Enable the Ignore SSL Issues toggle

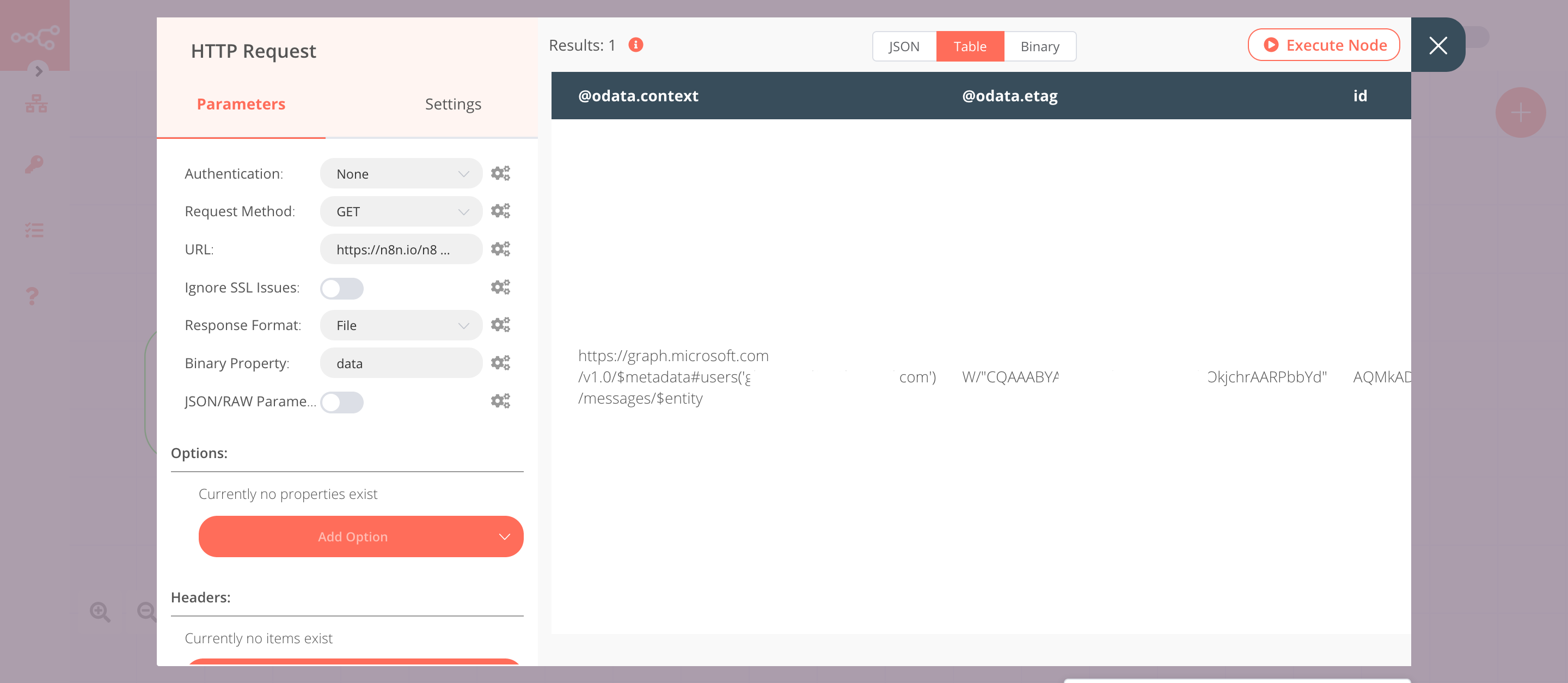(x=341, y=288)
